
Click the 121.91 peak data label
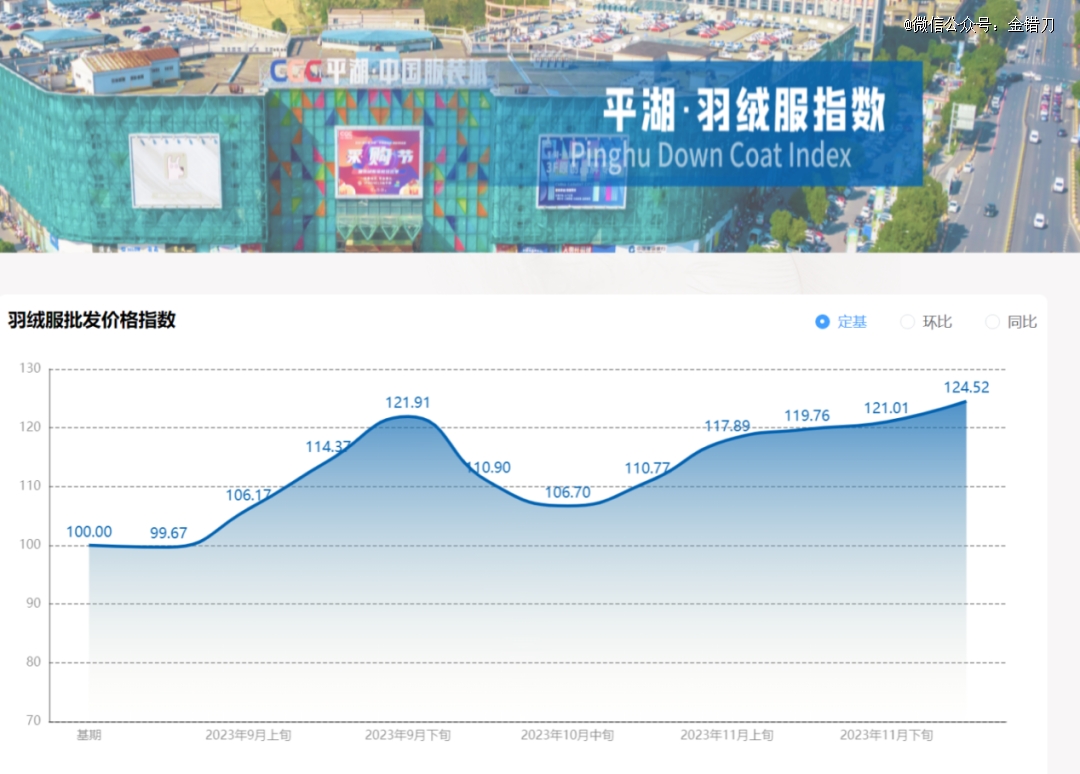click(408, 402)
